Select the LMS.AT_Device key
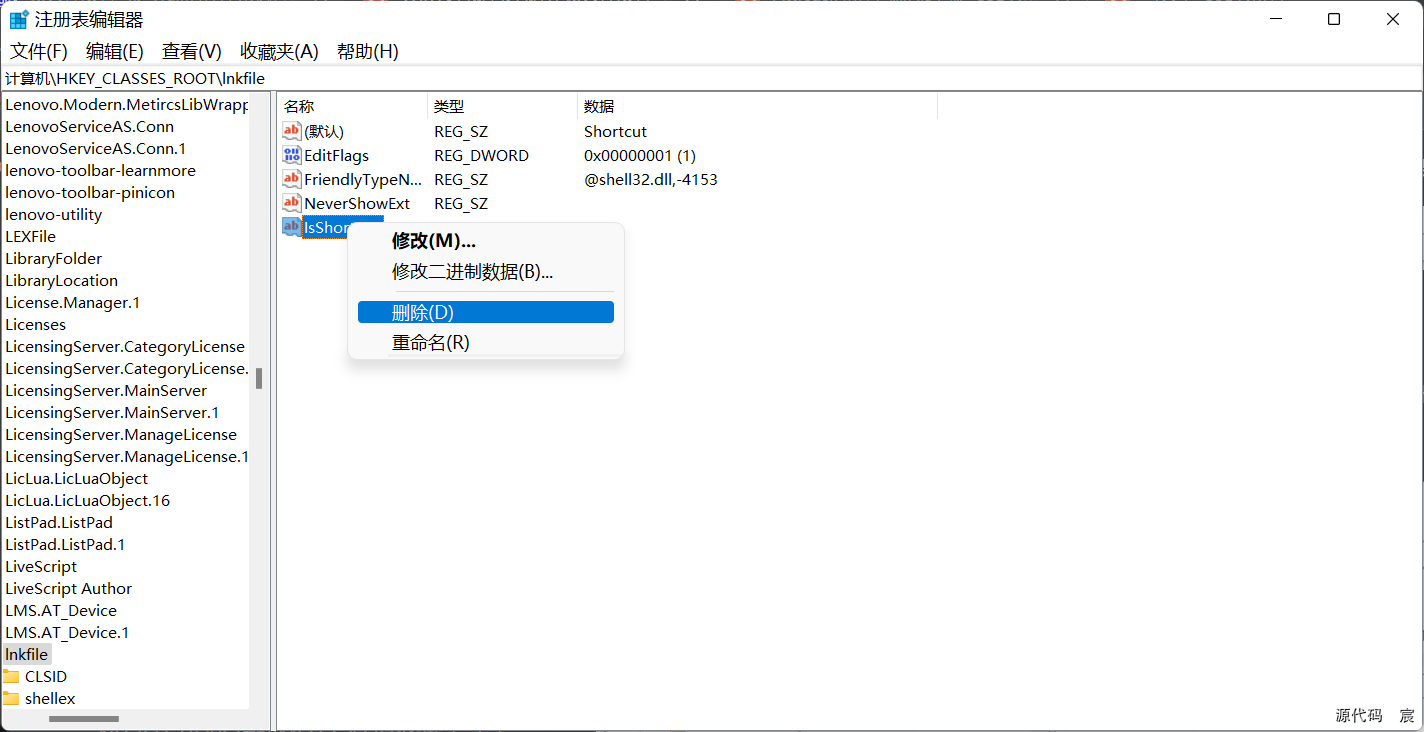This screenshot has height=732, width=1424. (x=61, y=610)
